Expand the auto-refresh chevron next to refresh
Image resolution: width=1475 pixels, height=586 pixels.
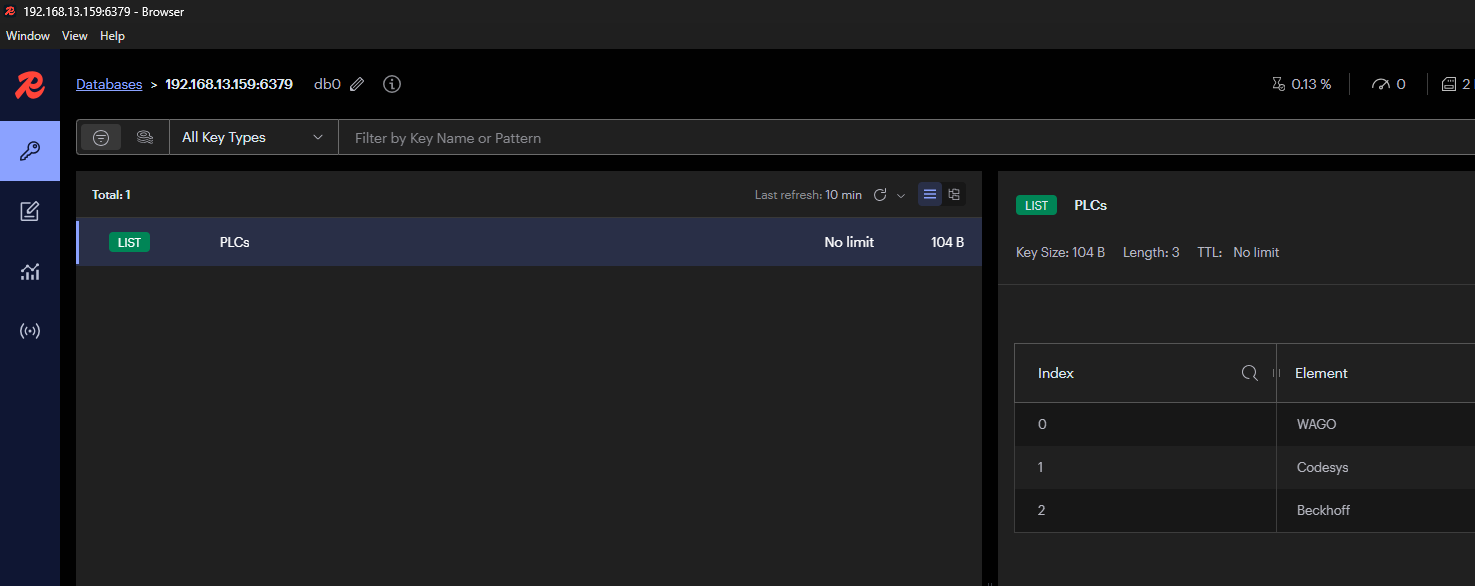(x=901, y=195)
